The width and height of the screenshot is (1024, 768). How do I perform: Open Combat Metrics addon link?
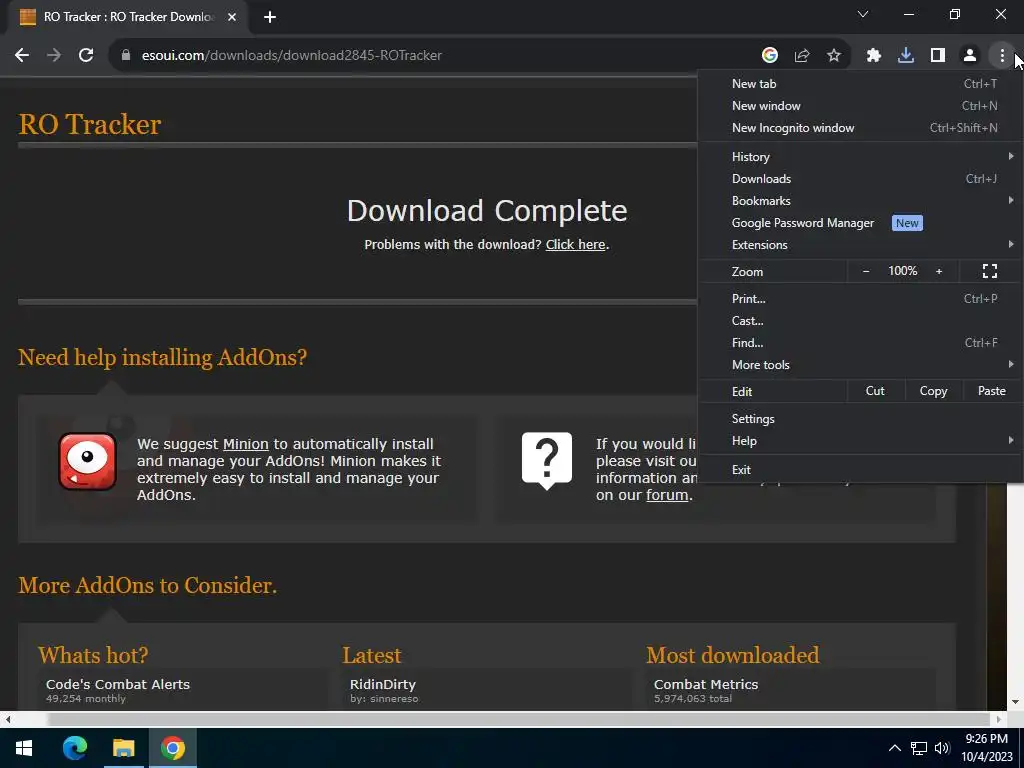706,684
